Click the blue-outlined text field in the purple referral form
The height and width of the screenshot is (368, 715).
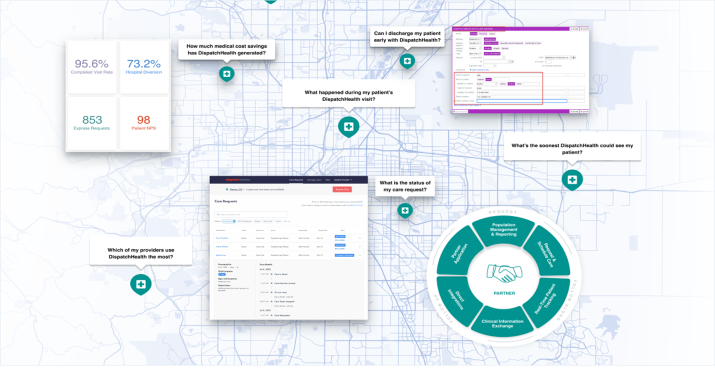coord(522,101)
